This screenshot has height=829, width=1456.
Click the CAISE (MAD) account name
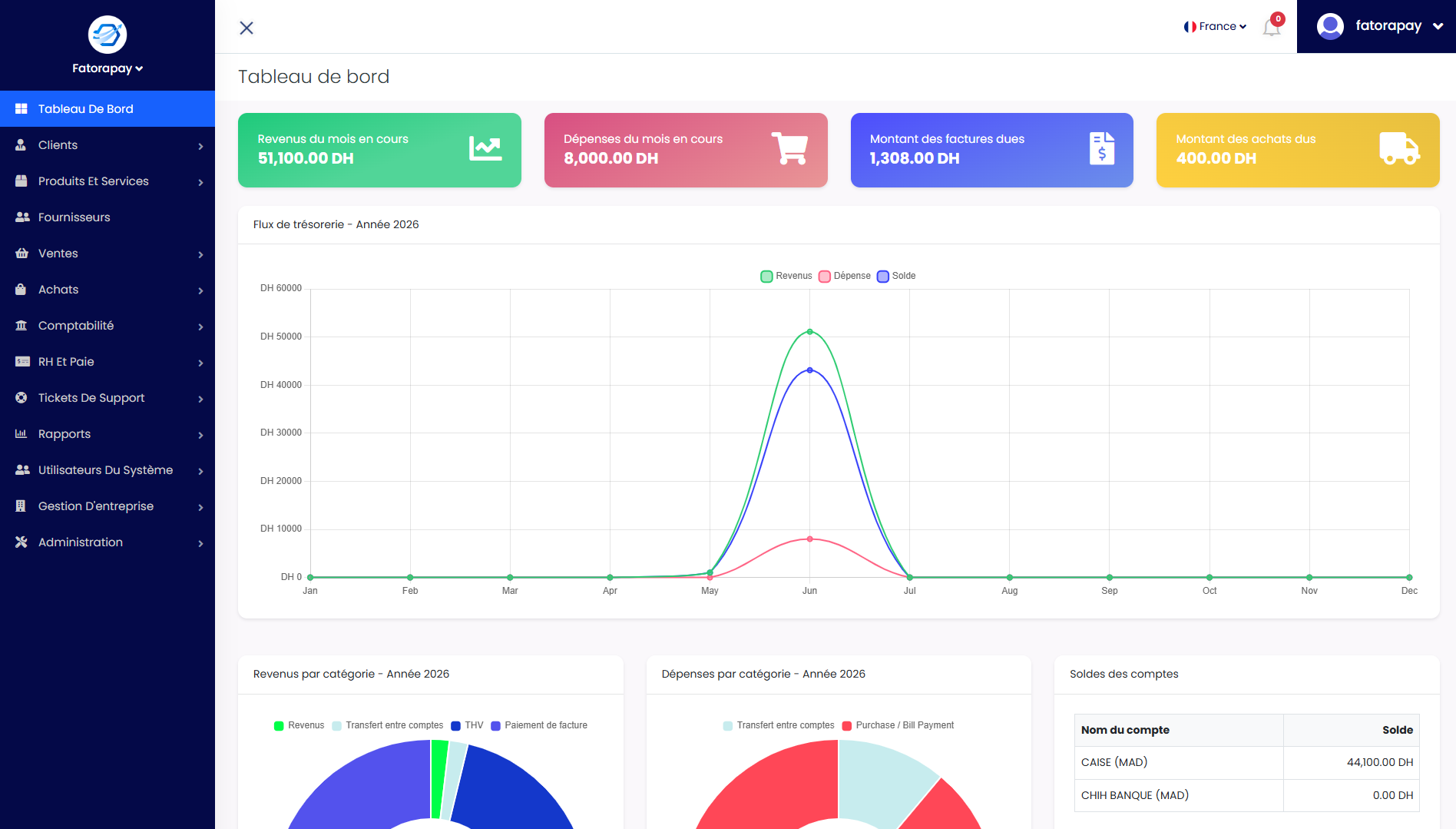[1114, 762]
